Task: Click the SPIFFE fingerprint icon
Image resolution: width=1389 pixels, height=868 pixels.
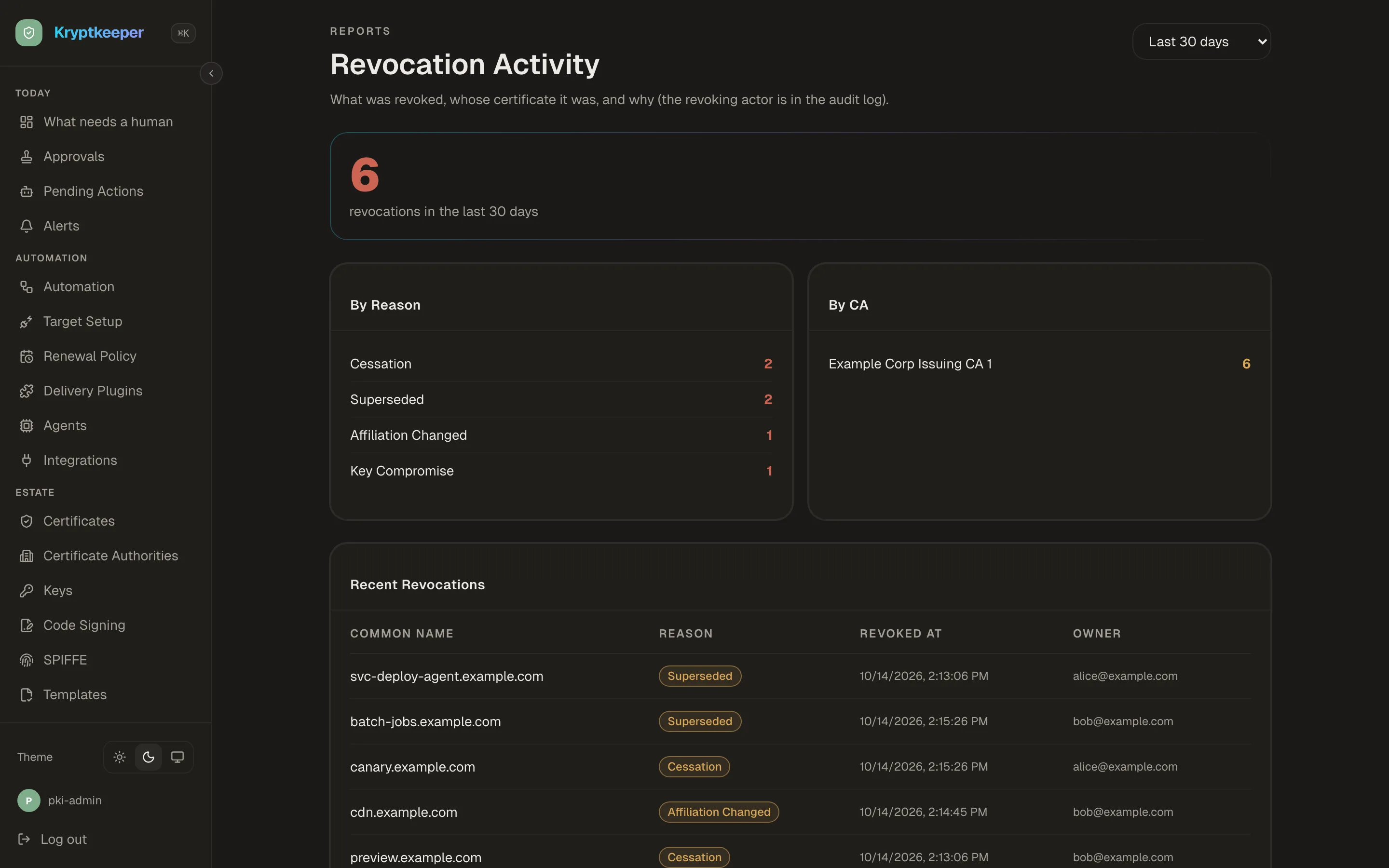Action: (27, 660)
